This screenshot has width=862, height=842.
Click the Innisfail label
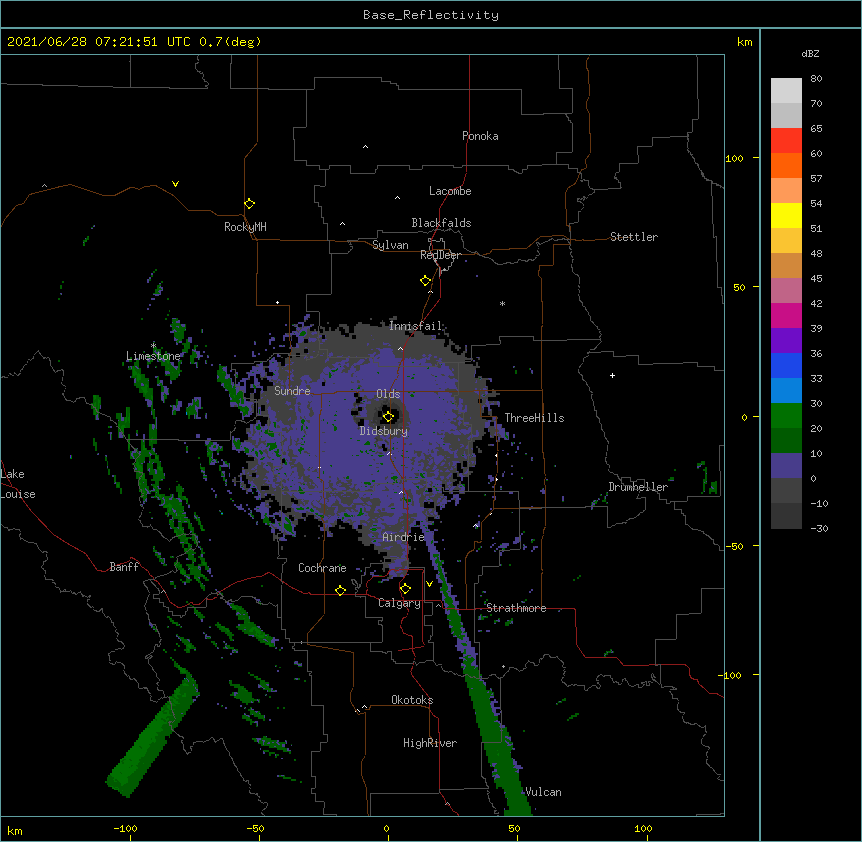416,326
